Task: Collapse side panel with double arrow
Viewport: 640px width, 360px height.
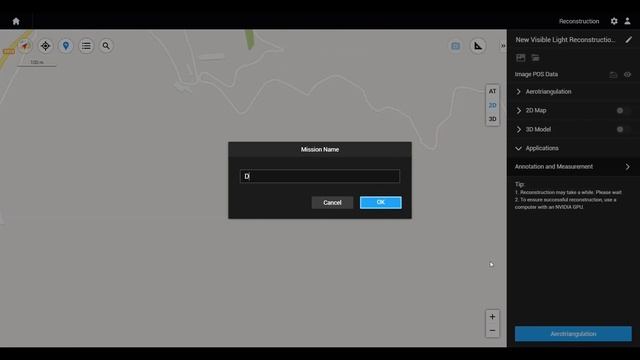Action: click(503, 46)
